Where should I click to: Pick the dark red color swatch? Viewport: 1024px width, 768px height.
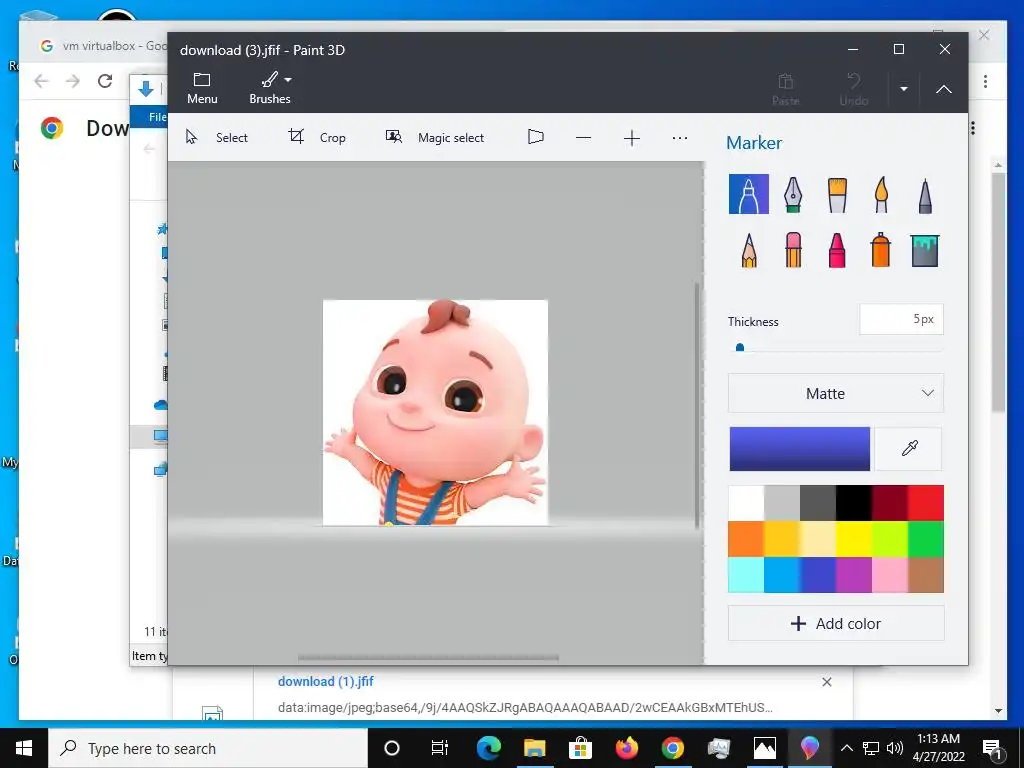(x=889, y=503)
